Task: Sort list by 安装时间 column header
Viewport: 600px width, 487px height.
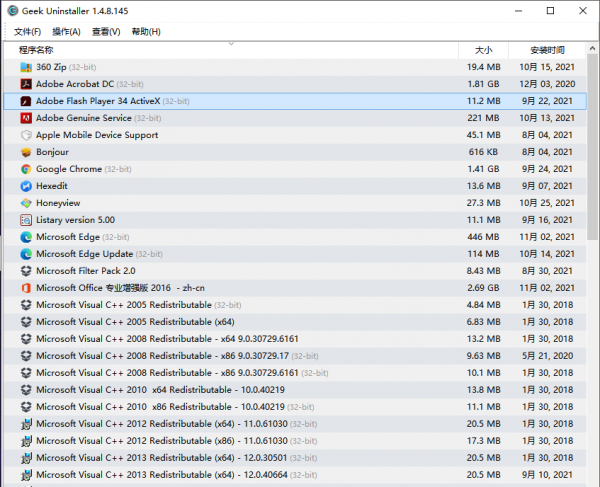Action: click(x=547, y=49)
